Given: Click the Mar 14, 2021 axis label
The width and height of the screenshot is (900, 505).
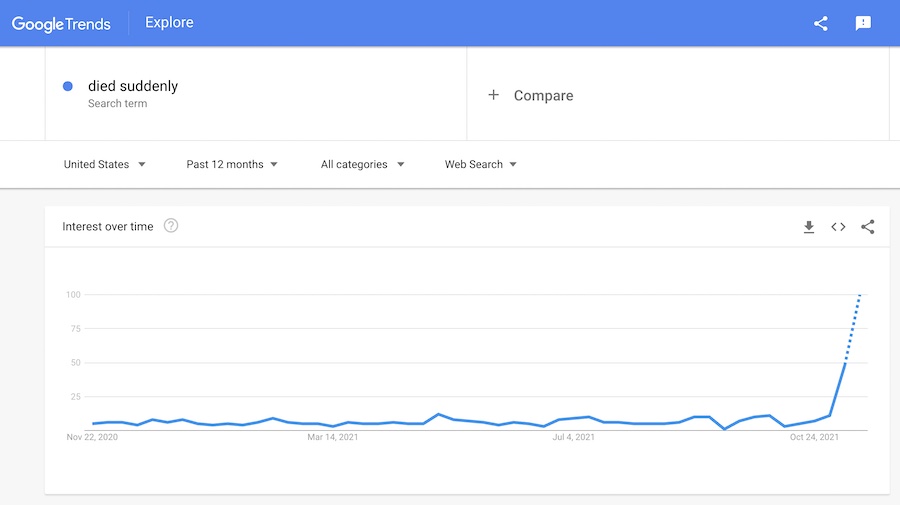Looking at the screenshot, I should click(x=333, y=437).
